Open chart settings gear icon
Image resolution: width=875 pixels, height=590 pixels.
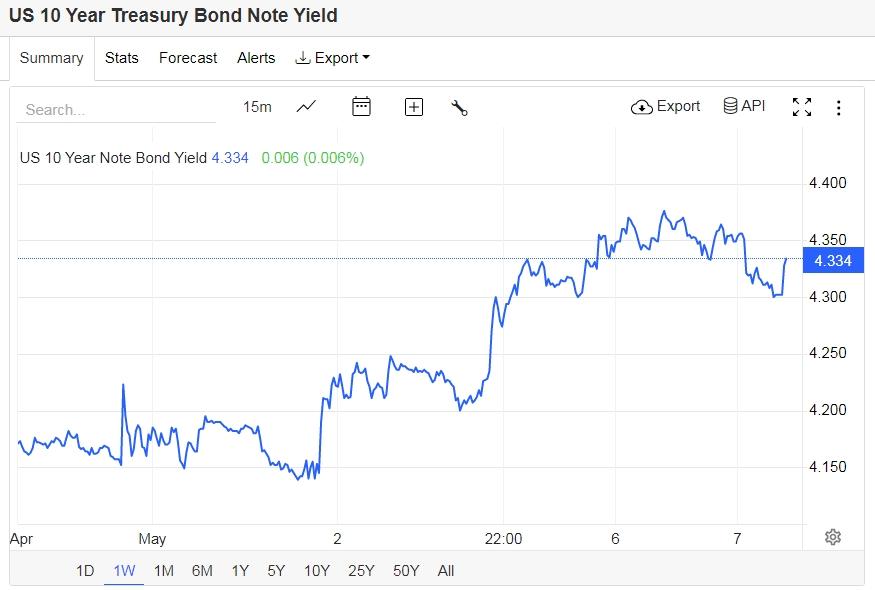pos(832,537)
